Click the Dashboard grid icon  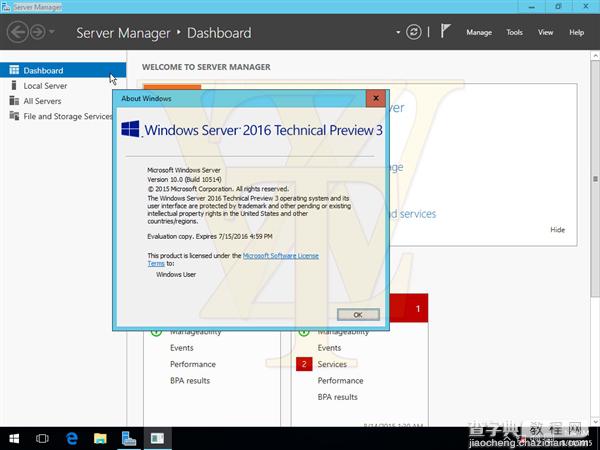(14, 70)
